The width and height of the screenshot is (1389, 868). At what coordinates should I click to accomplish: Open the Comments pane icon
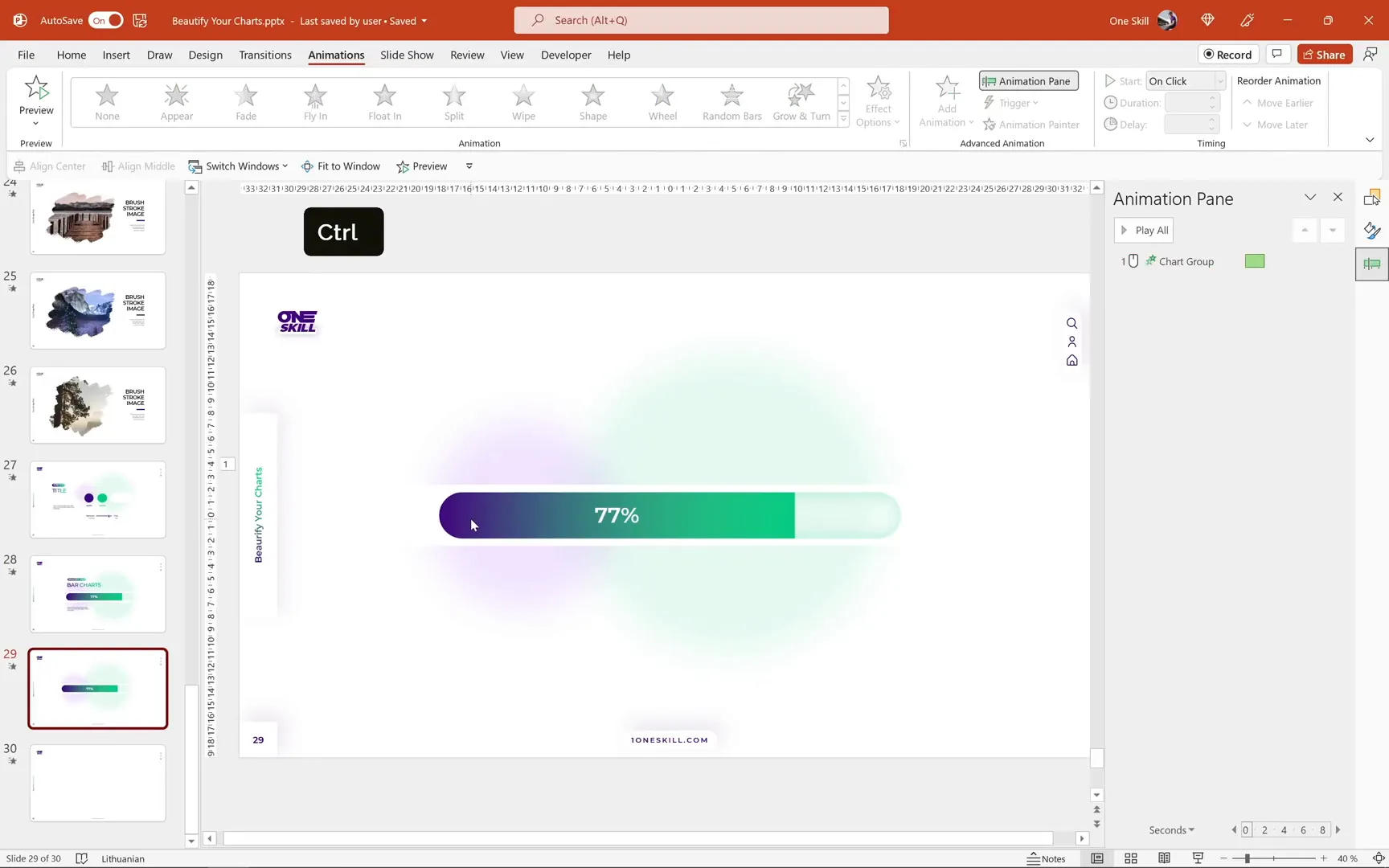click(1276, 55)
